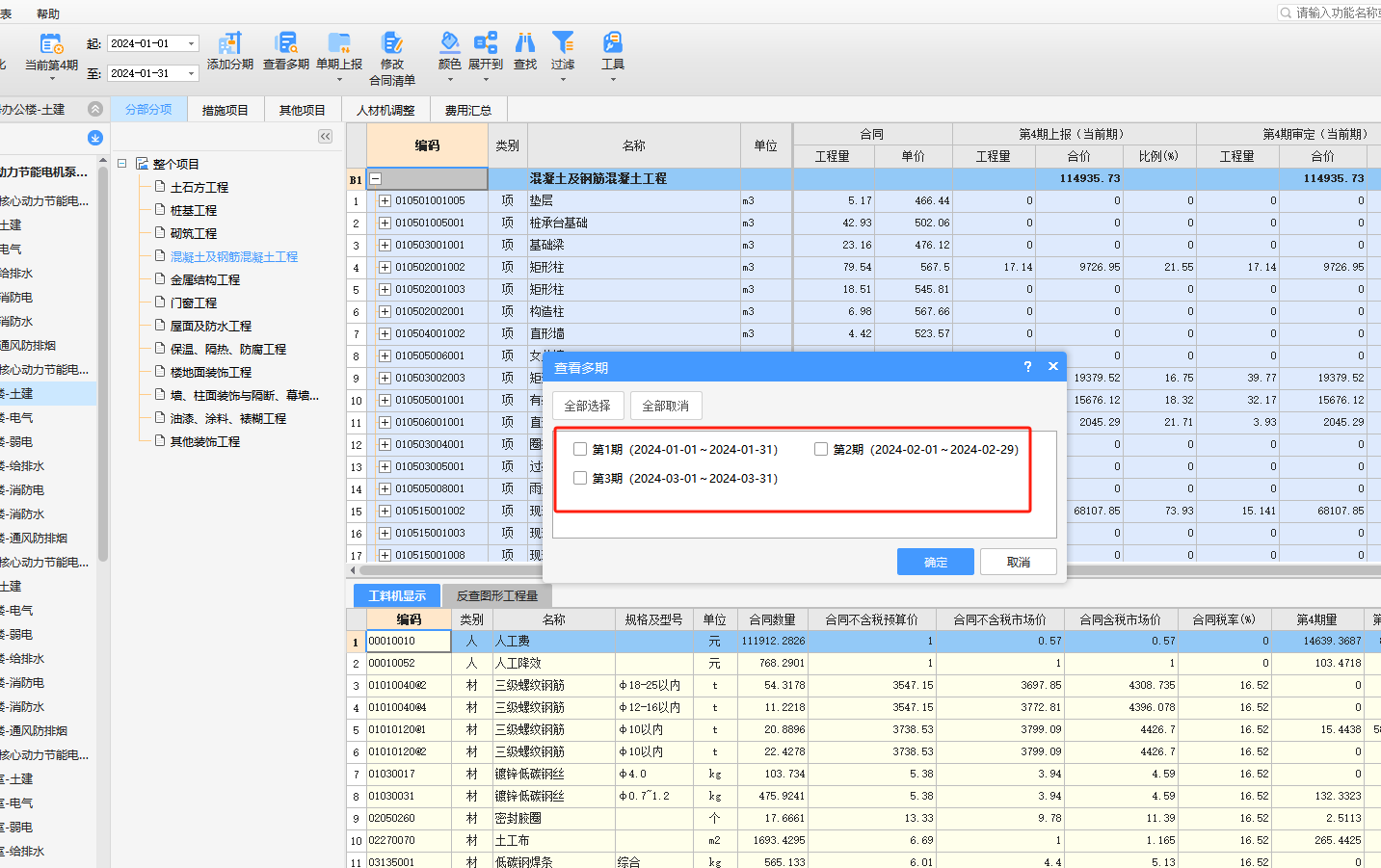Click the 单期上报 toolbar icon
This screenshot has height=868, width=1381.
[339, 43]
